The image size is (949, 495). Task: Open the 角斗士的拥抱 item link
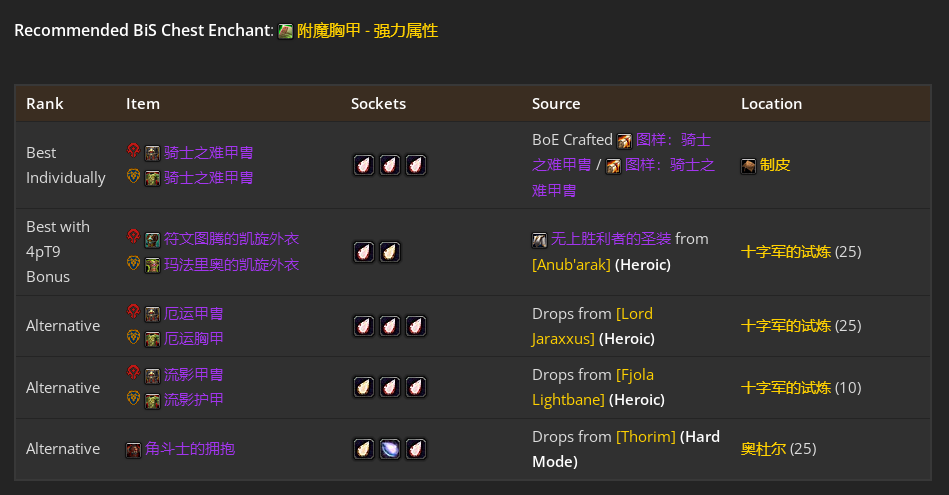189,448
